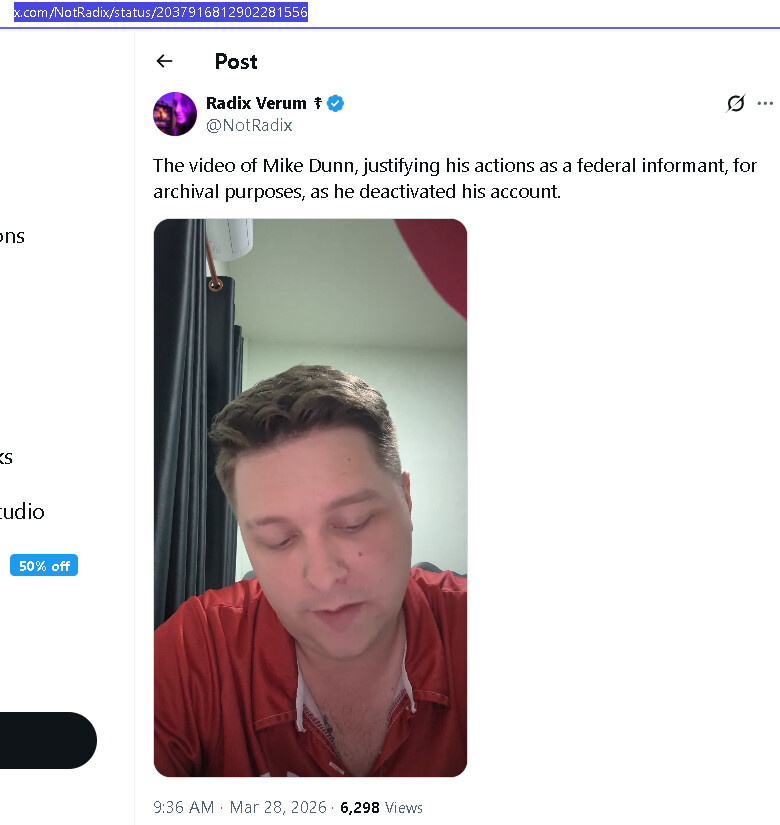Click the blue 50% off badge
Screen dimensions: 780x825
tap(44, 566)
